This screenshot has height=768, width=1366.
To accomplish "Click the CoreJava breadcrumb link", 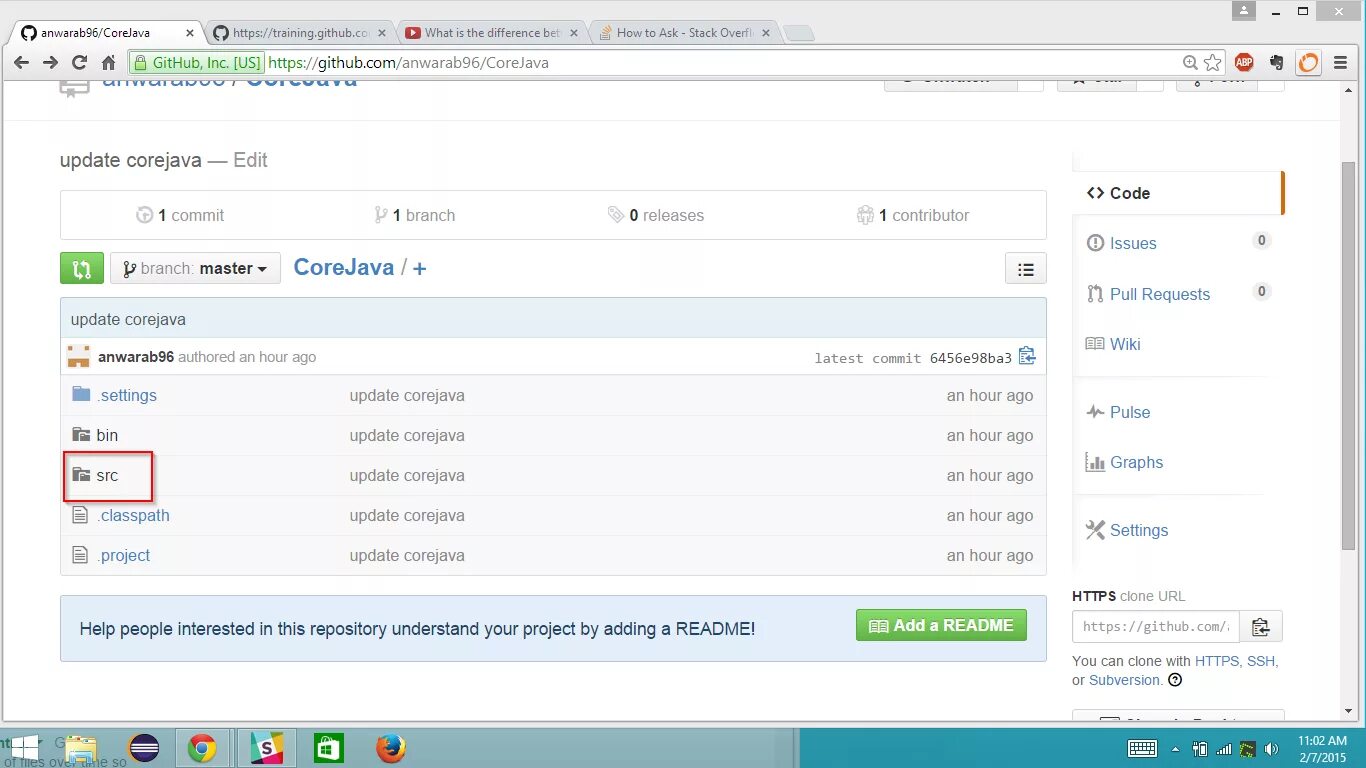I will [343, 268].
